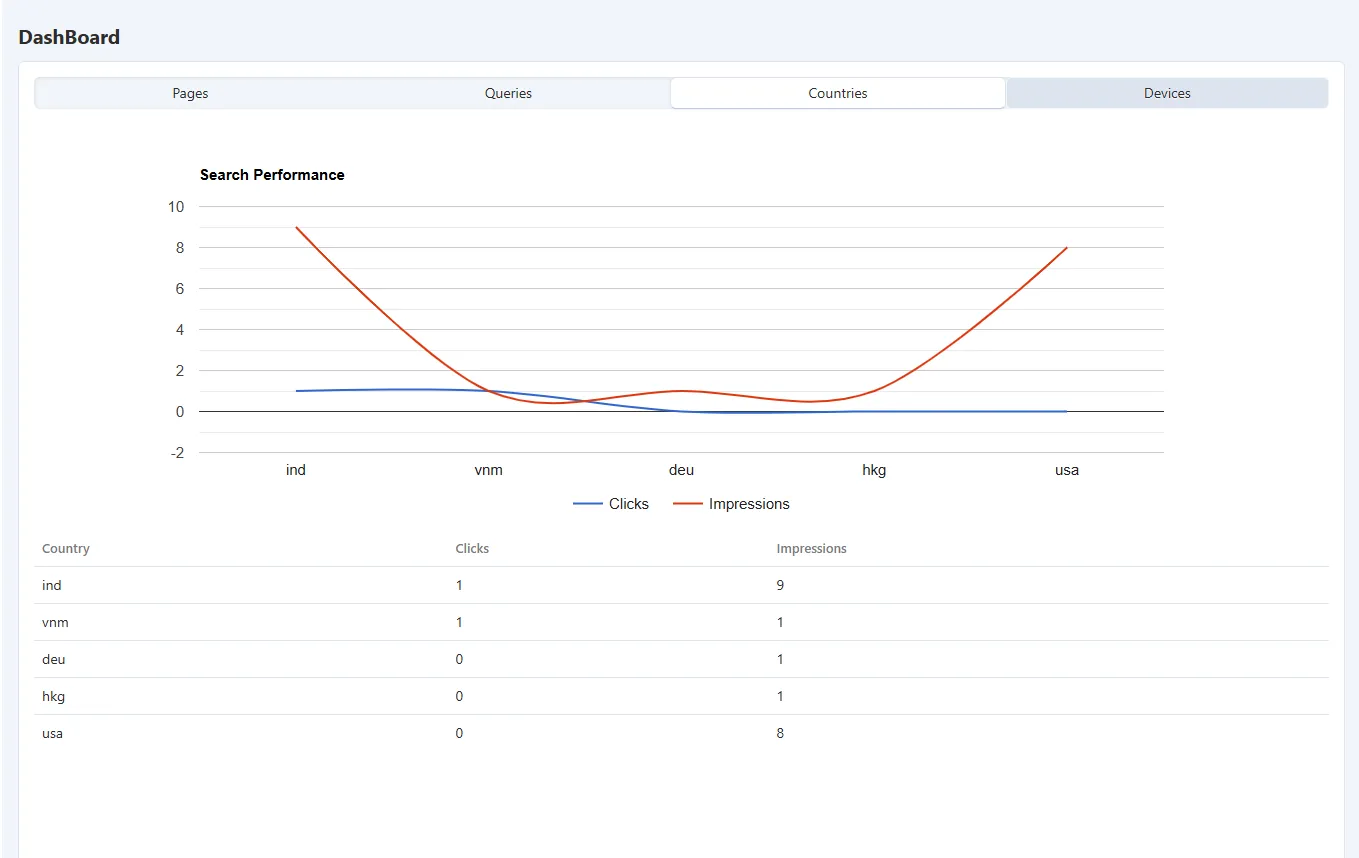Switch to the Pages tab
Image resolution: width=1359 pixels, height=858 pixels.
(x=190, y=93)
